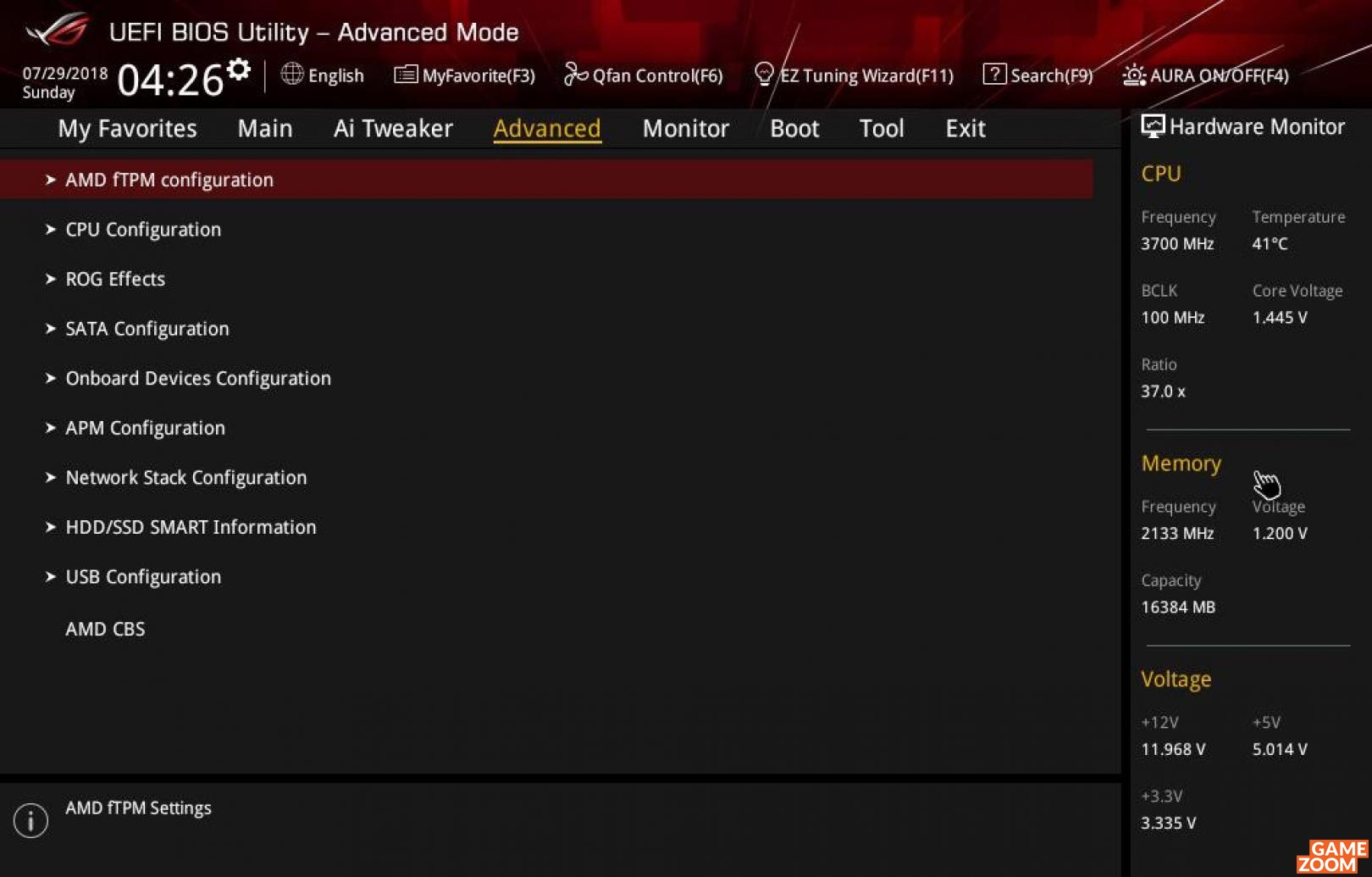Screen dimensions: 1372x877
Task: Click the ROG logo in the header
Action: tap(58, 30)
